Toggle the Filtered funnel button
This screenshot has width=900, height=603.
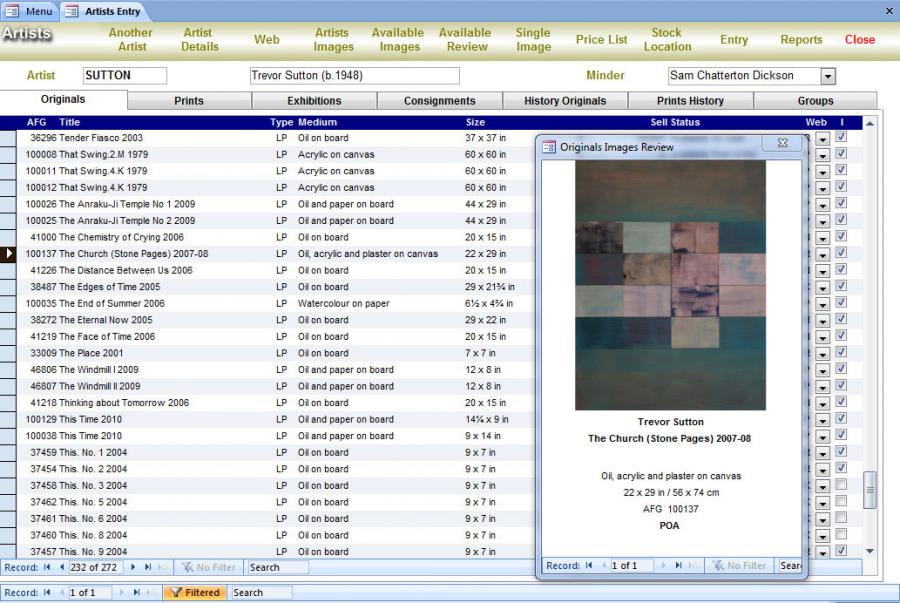click(193, 592)
